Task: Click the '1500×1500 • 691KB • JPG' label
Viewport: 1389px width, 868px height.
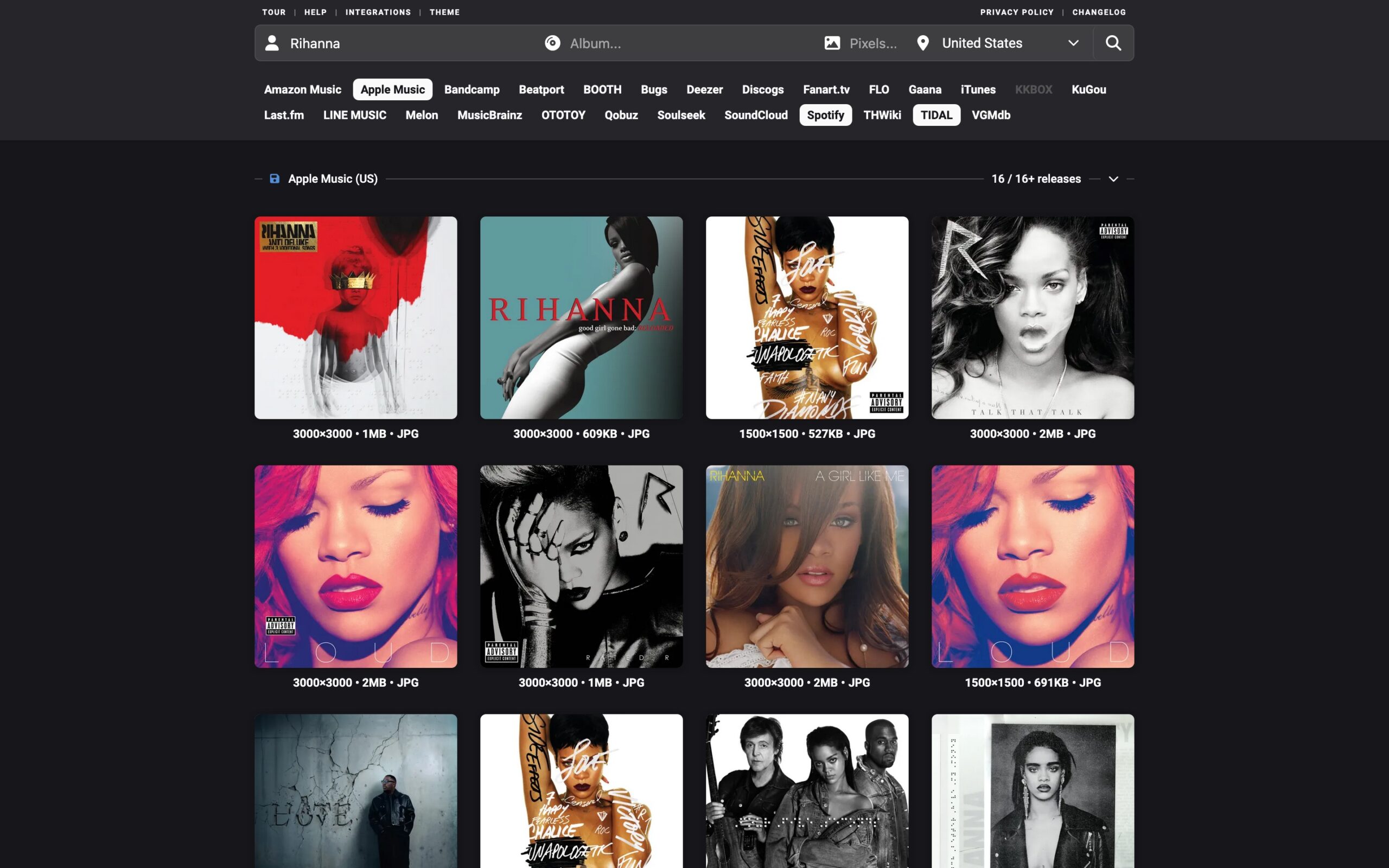Action: [1033, 682]
